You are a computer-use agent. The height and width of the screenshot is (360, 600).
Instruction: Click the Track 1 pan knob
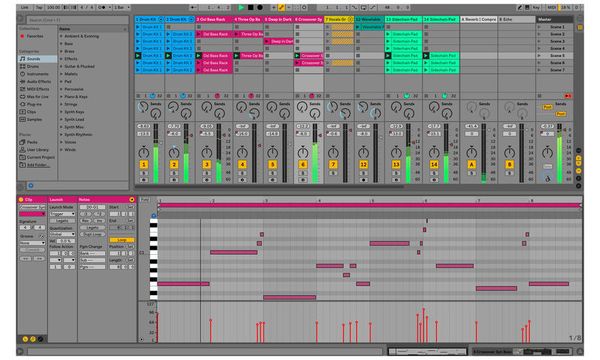click(x=143, y=153)
